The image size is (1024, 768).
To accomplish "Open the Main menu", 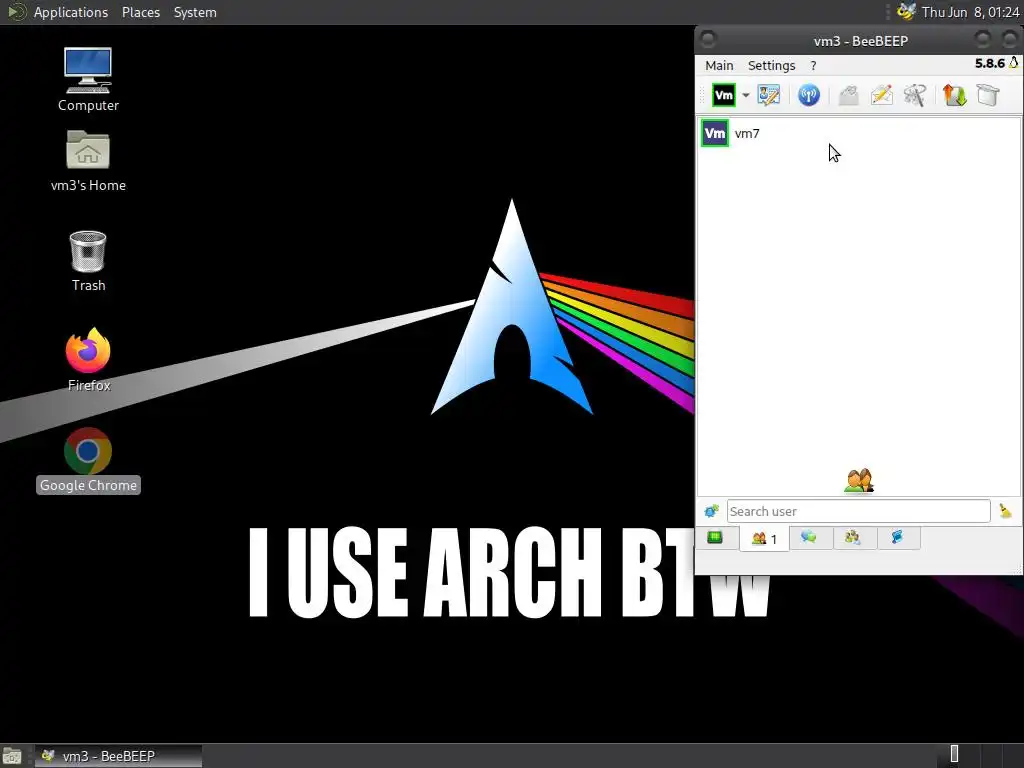I will tap(719, 65).
